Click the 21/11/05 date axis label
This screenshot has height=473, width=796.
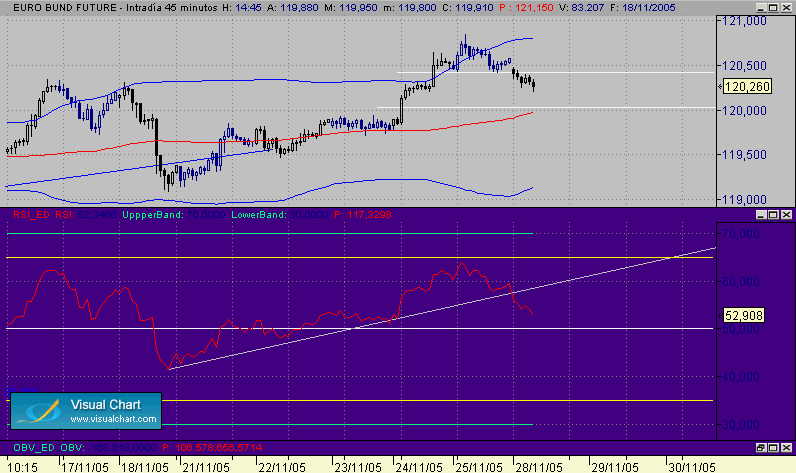206,467
